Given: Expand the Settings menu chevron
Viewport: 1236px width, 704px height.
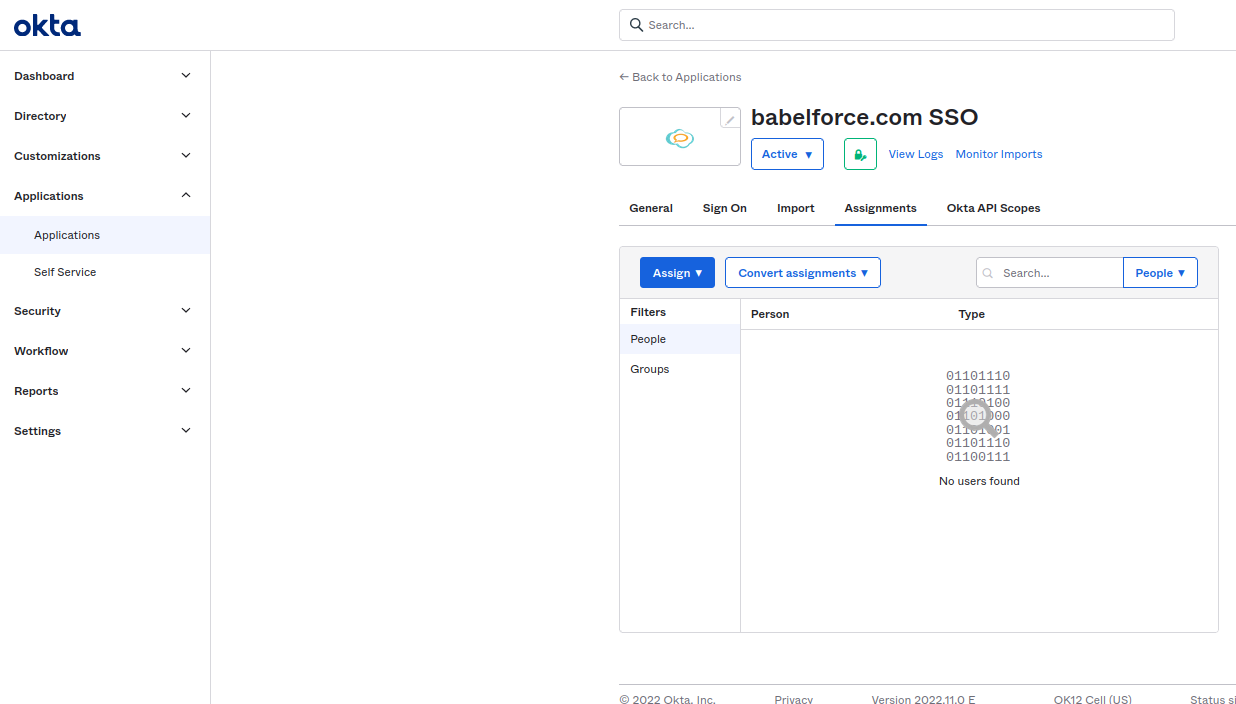Looking at the screenshot, I should [x=186, y=431].
